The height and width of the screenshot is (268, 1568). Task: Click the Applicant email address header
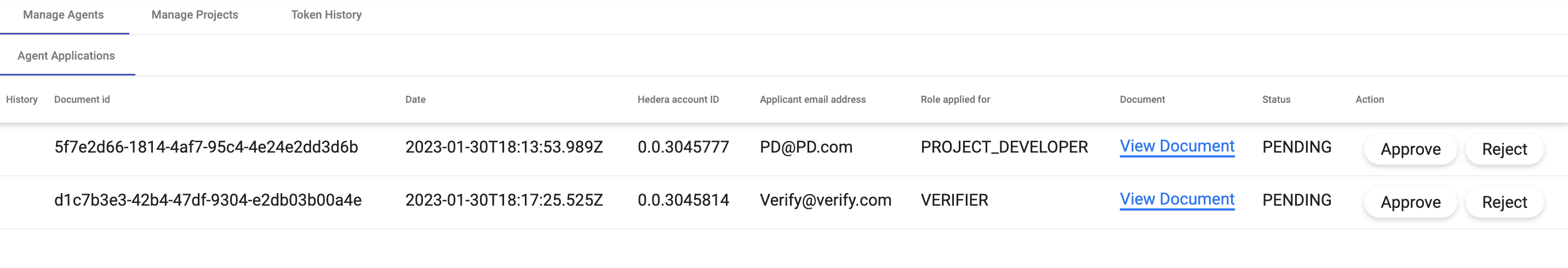[812, 100]
